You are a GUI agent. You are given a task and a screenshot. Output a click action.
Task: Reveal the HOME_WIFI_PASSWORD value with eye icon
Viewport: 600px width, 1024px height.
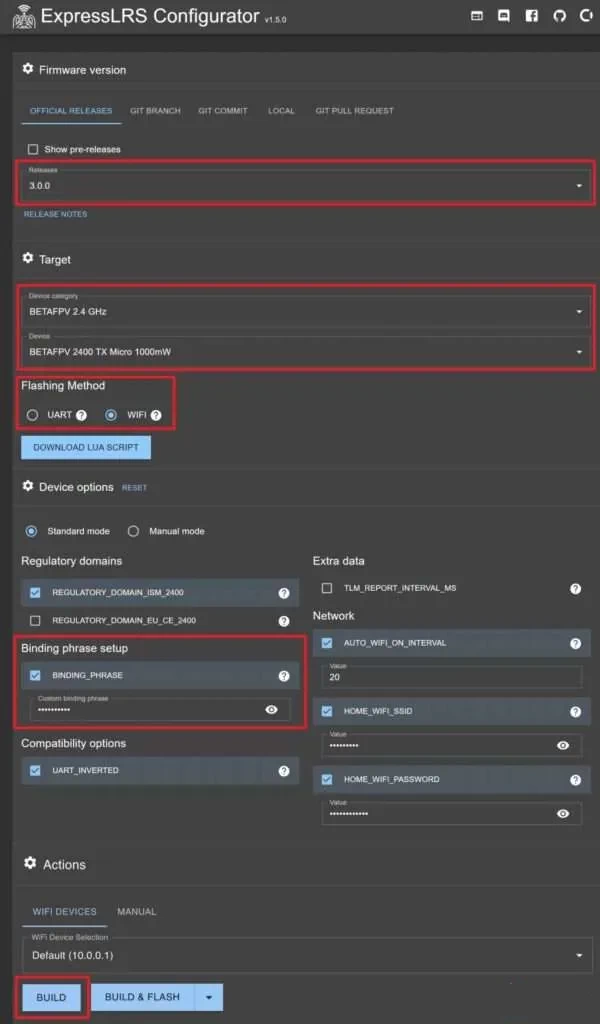click(x=563, y=814)
